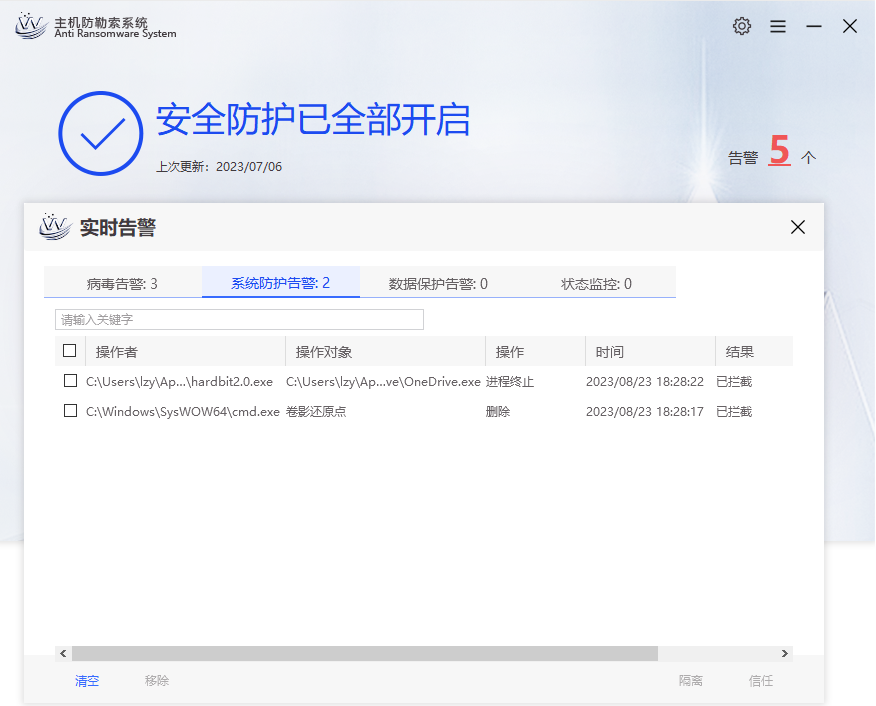Select the OneDrive.exe target path cell
This screenshot has width=876, height=706.
(383, 381)
